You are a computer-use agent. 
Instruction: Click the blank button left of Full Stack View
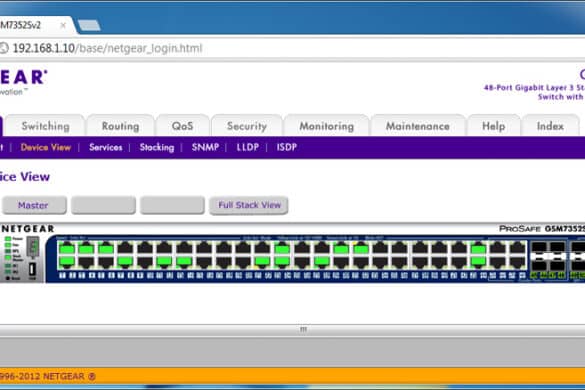(x=172, y=205)
